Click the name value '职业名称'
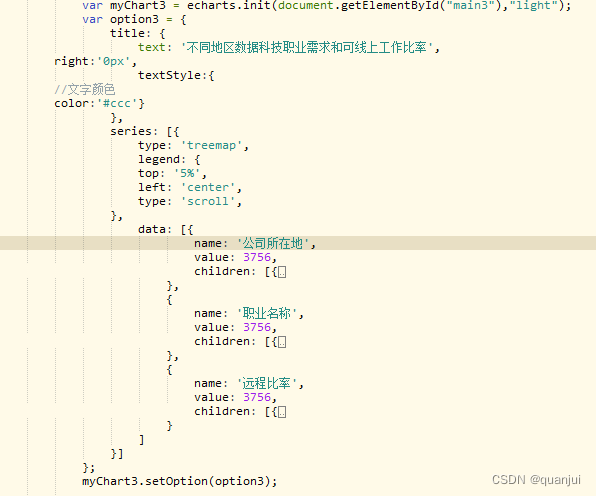The width and height of the screenshot is (596, 496). (266, 313)
